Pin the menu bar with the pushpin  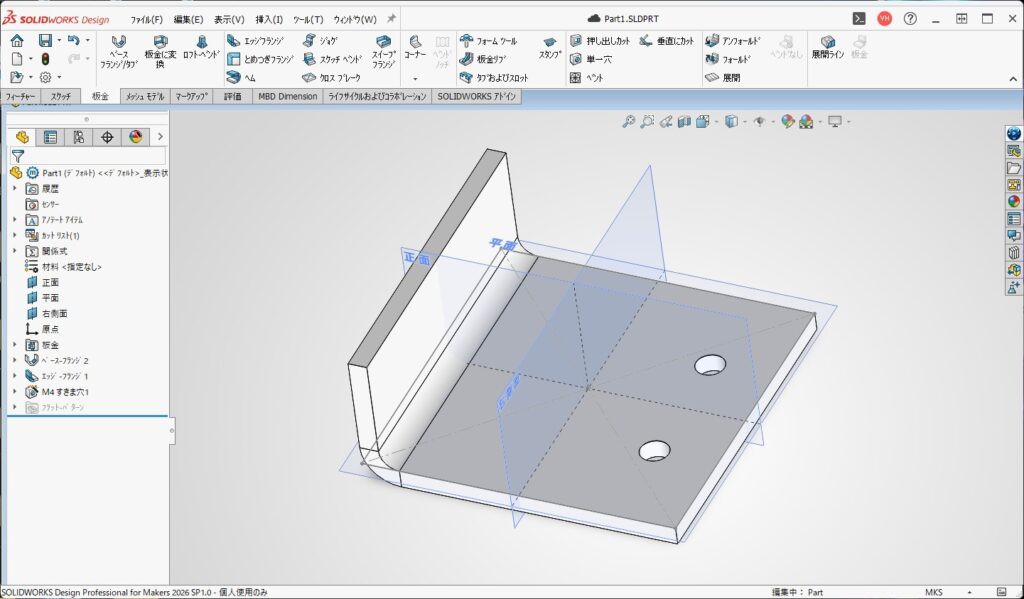coord(391,19)
